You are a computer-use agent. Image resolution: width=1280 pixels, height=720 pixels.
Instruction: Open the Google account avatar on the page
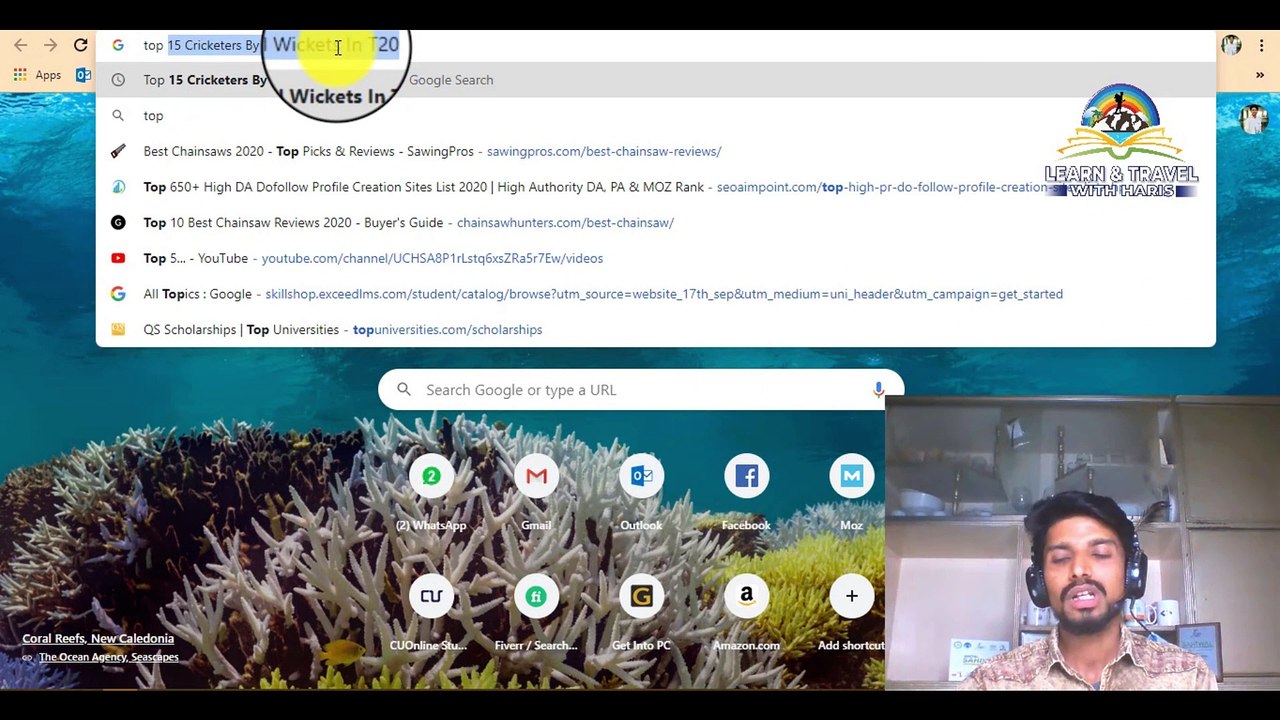pyautogui.click(x=1252, y=118)
